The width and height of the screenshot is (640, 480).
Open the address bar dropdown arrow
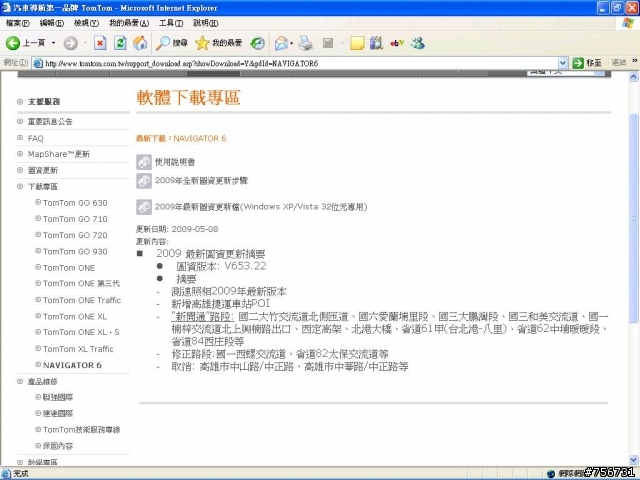(x=562, y=63)
